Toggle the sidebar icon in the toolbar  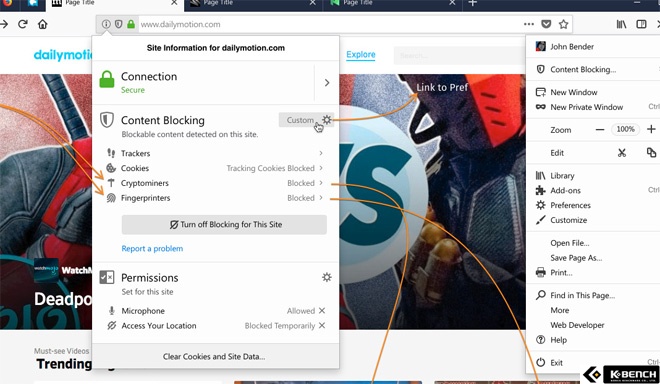point(641,24)
